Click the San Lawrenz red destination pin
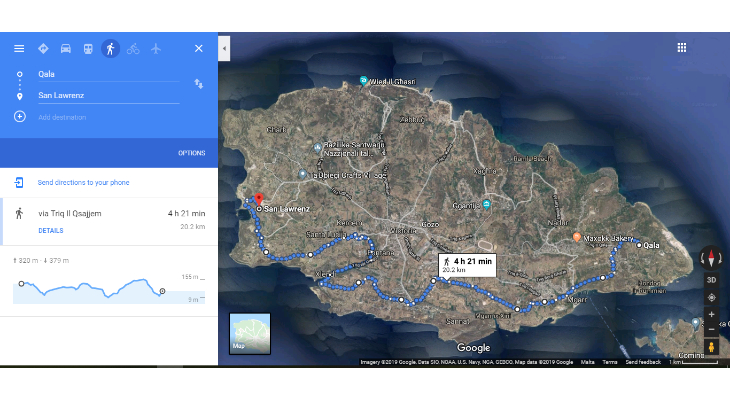This screenshot has height=400, width=730. 259,200
